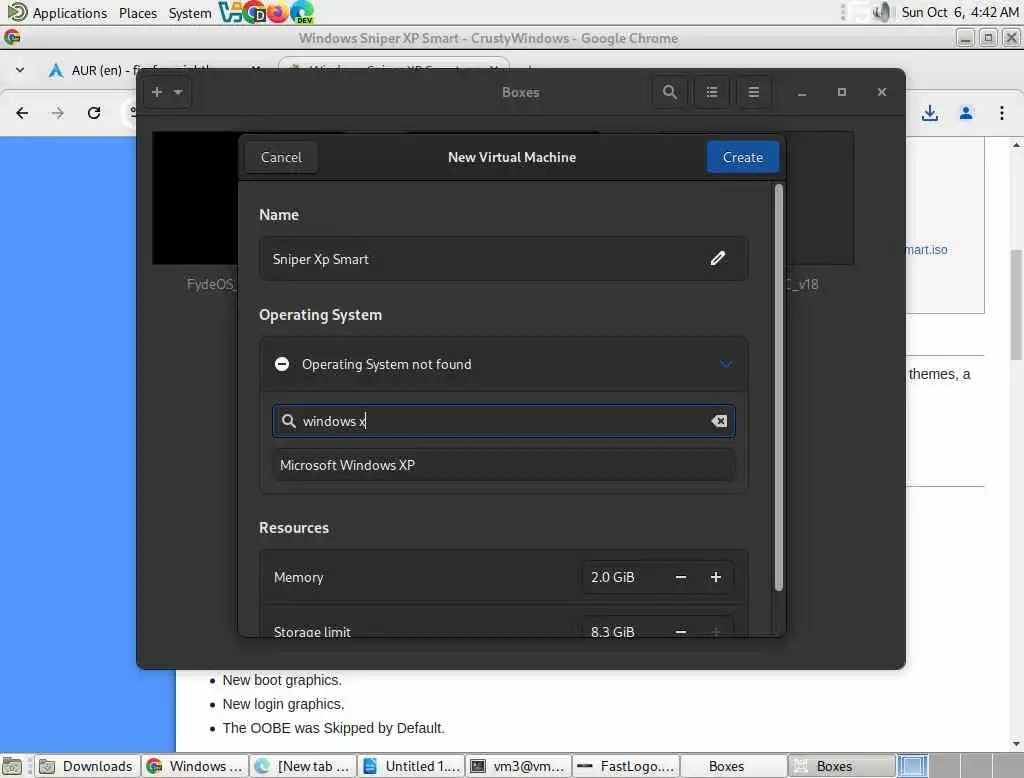Switch to Windows Chrome window in taskbar
The image size is (1024, 778).
pyautogui.click(x=195, y=766)
